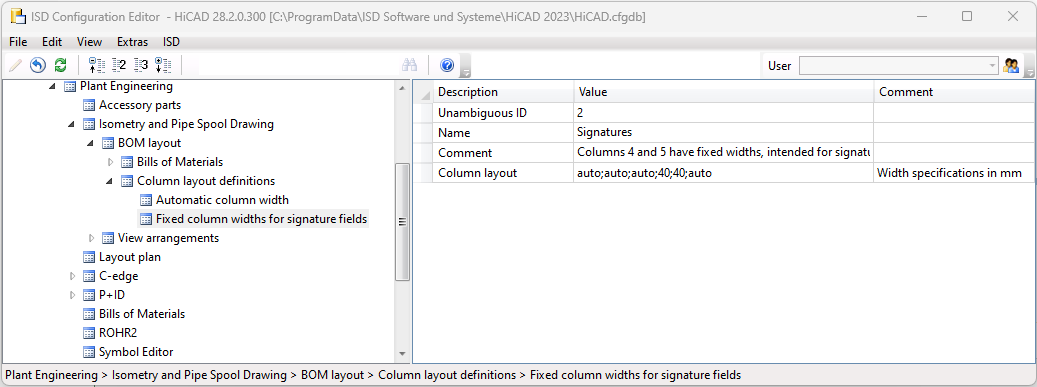
Task: Expand the View arrangements node
Action: pyautogui.click(x=91, y=238)
